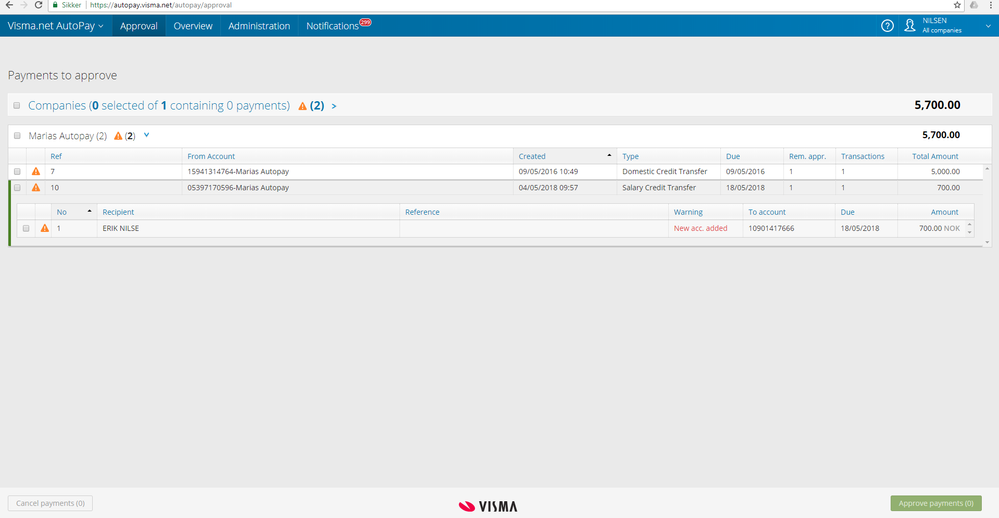Click warning icon on payment ref 10
999x518 pixels.
36,187
